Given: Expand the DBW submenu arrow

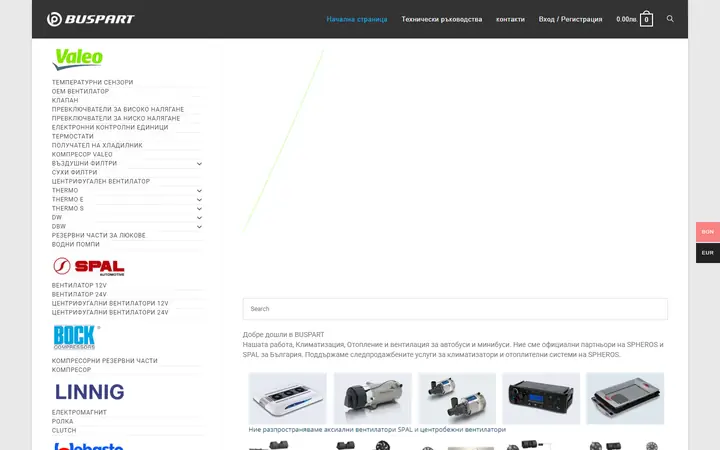Looking at the screenshot, I should pos(199,226).
